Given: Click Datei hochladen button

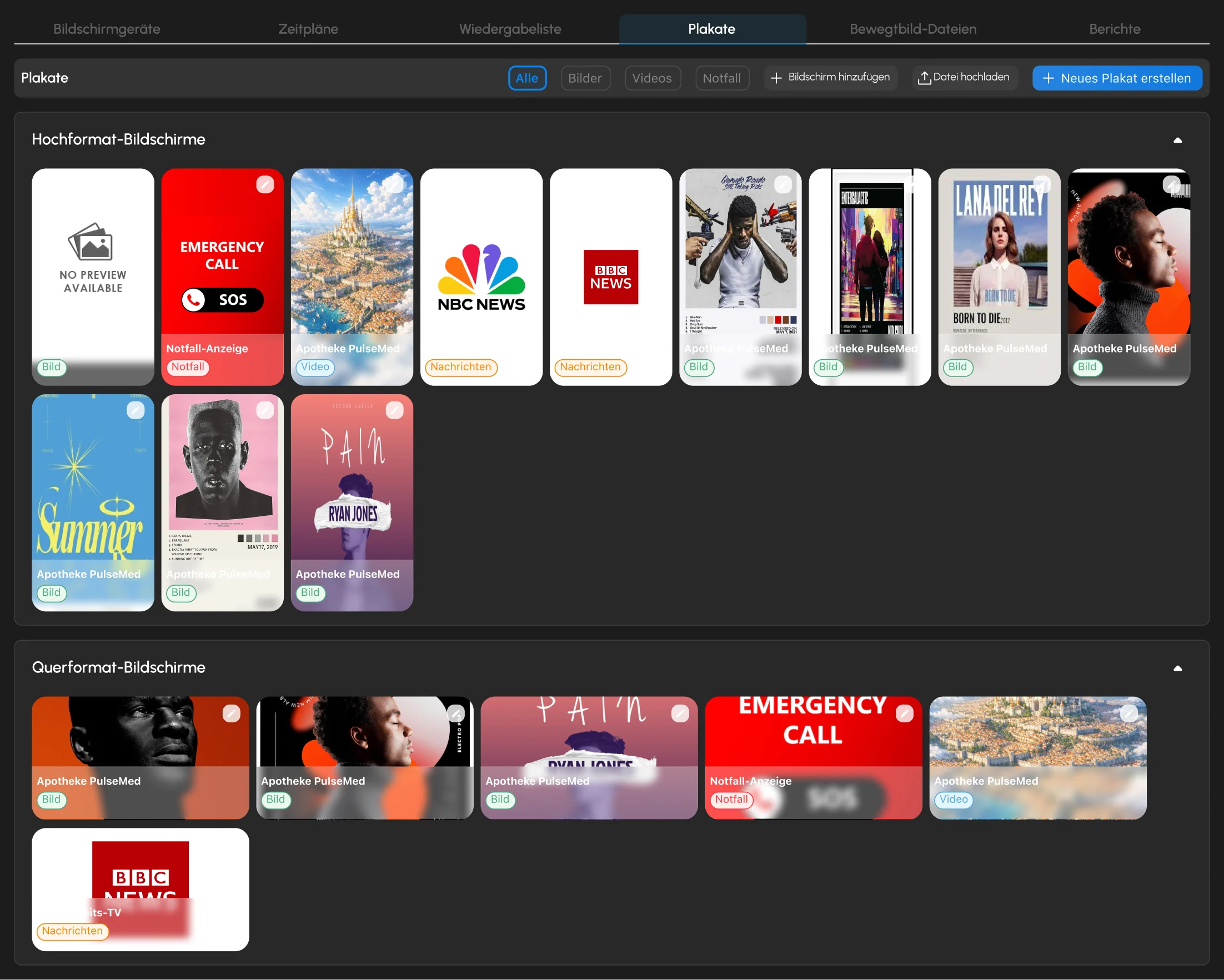Looking at the screenshot, I should [x=964, y=78].
